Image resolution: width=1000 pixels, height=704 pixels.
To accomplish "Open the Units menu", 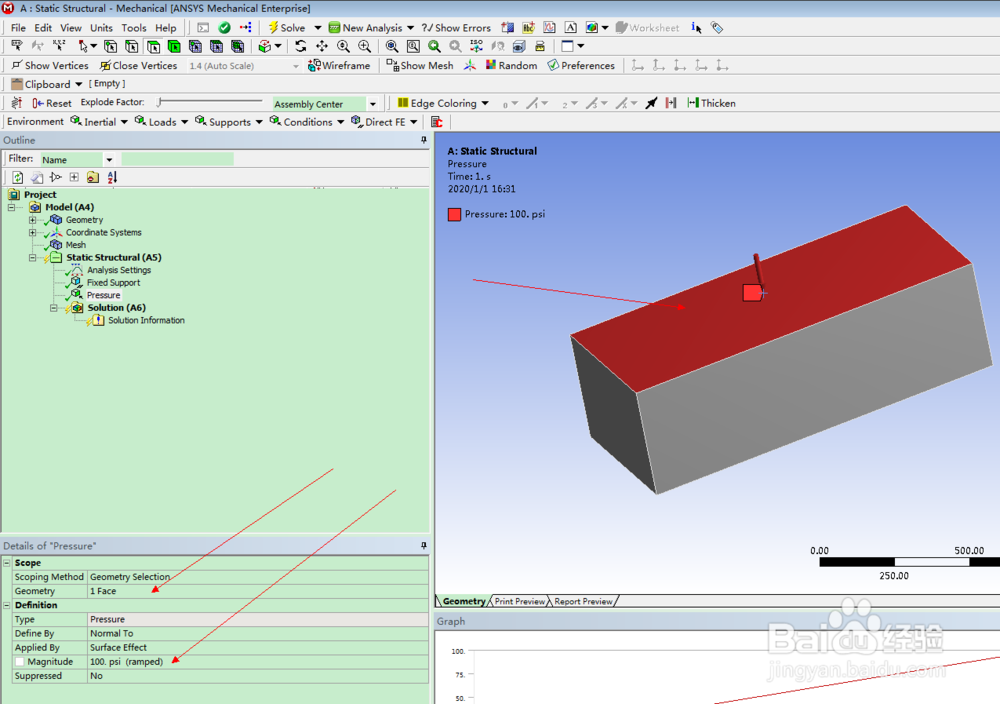I will point(101,28).
